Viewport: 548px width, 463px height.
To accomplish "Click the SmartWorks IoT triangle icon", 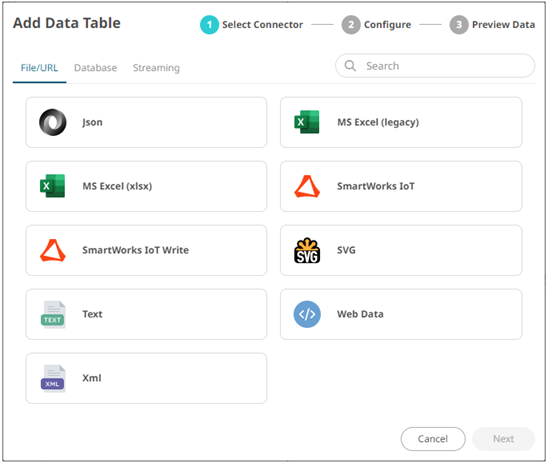I will [x=307, y=186].
